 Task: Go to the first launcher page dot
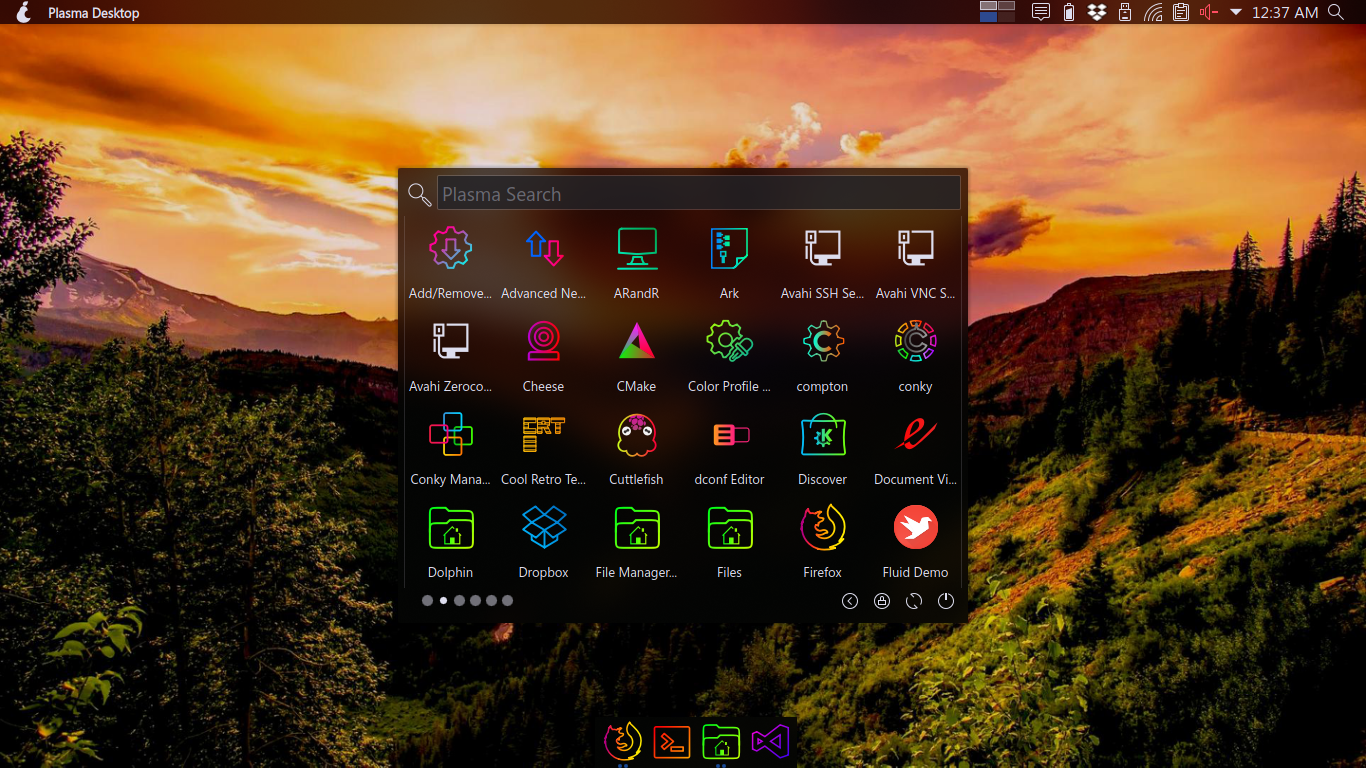(427, 601)
